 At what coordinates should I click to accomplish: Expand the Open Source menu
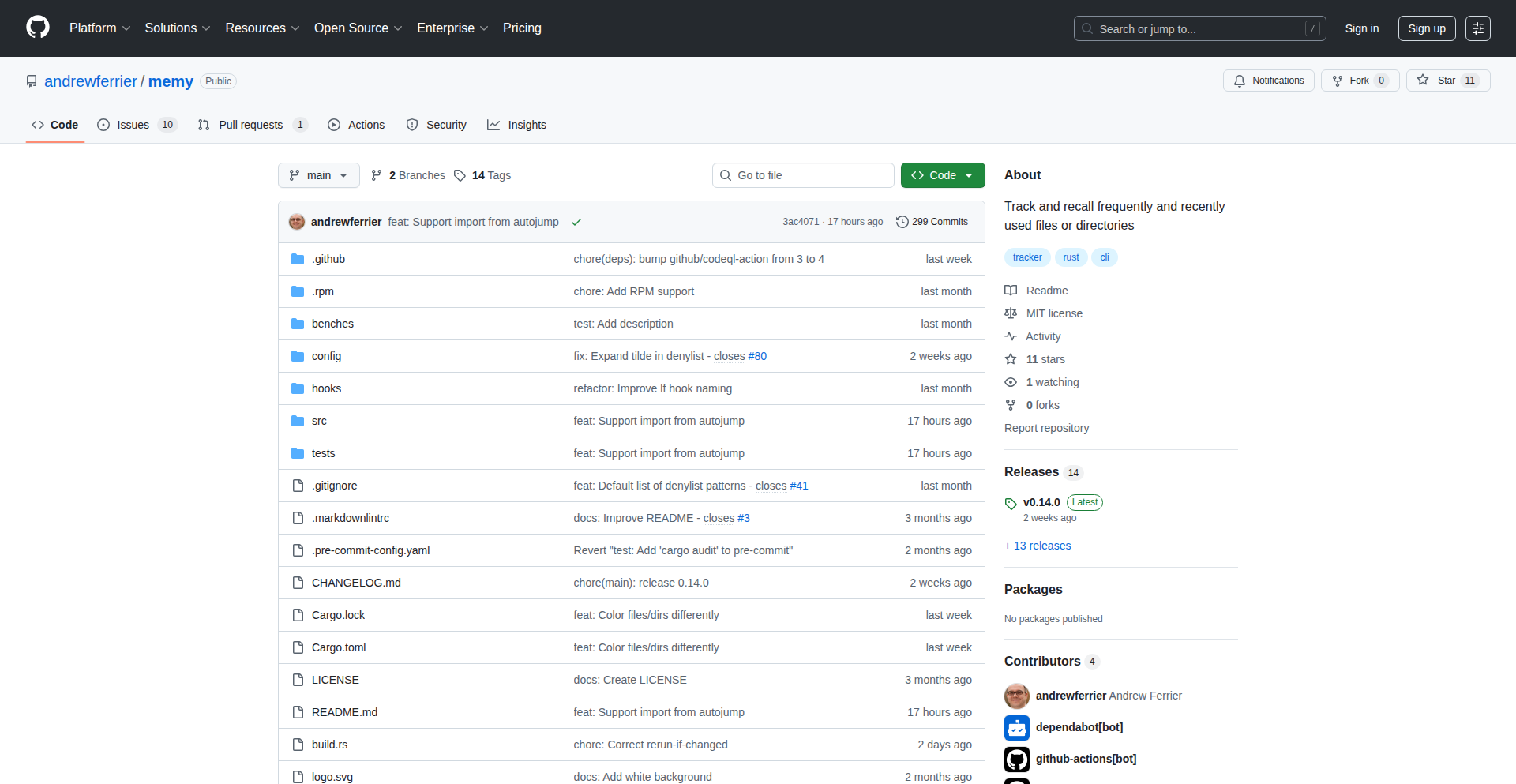[x=358, y=28]
